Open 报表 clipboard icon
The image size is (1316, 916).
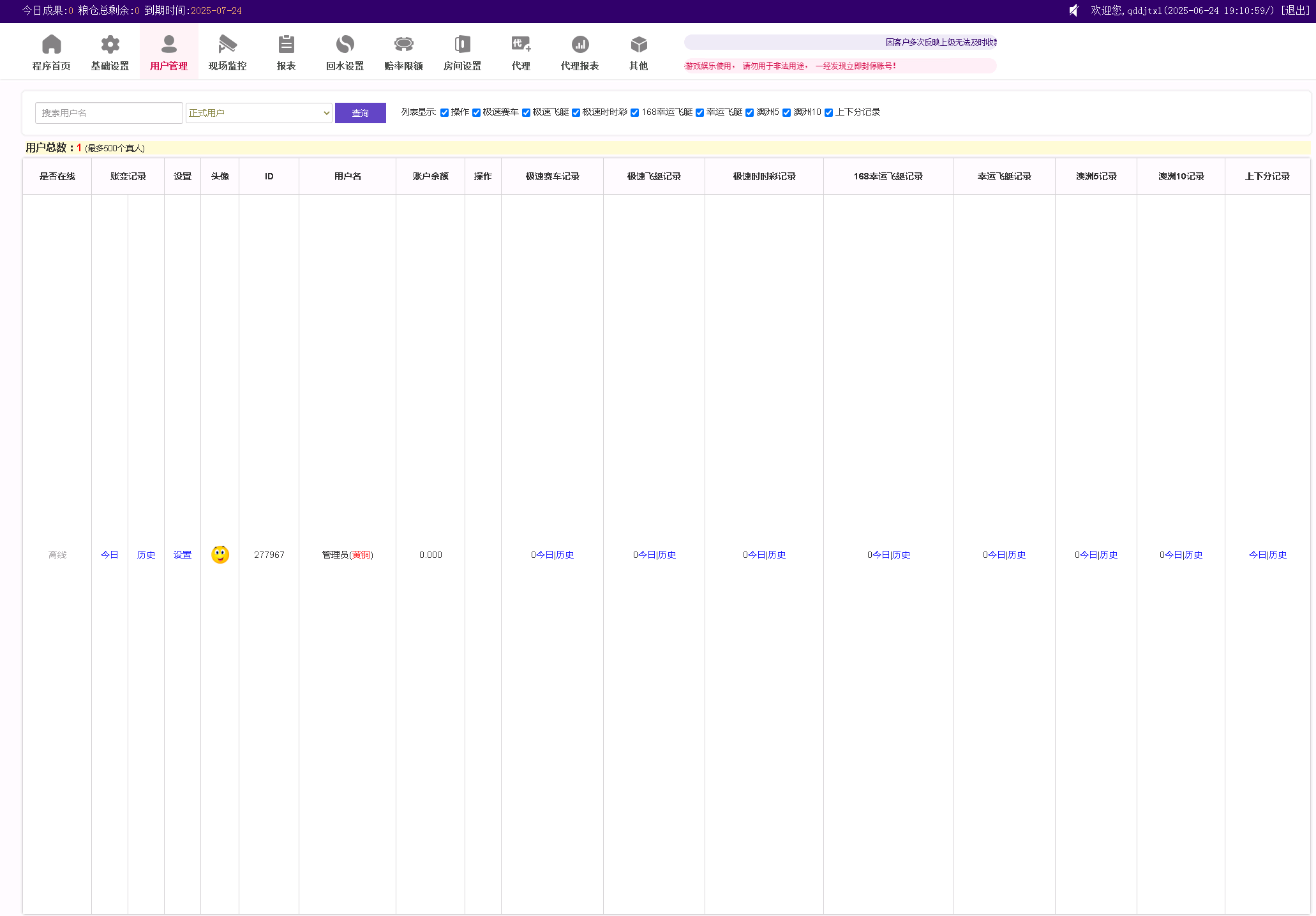tap(286, 45)
